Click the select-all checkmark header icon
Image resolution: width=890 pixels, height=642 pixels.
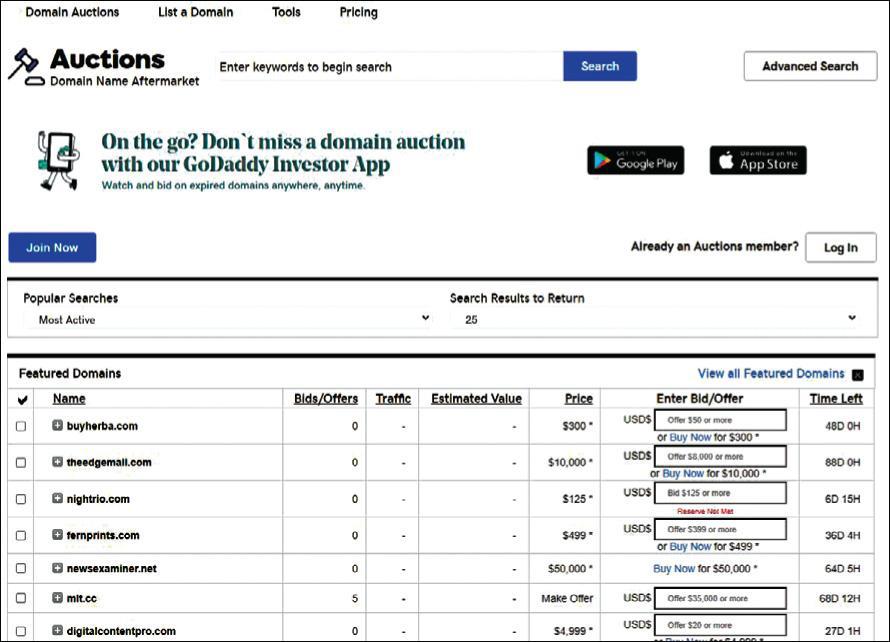point(23,400)
